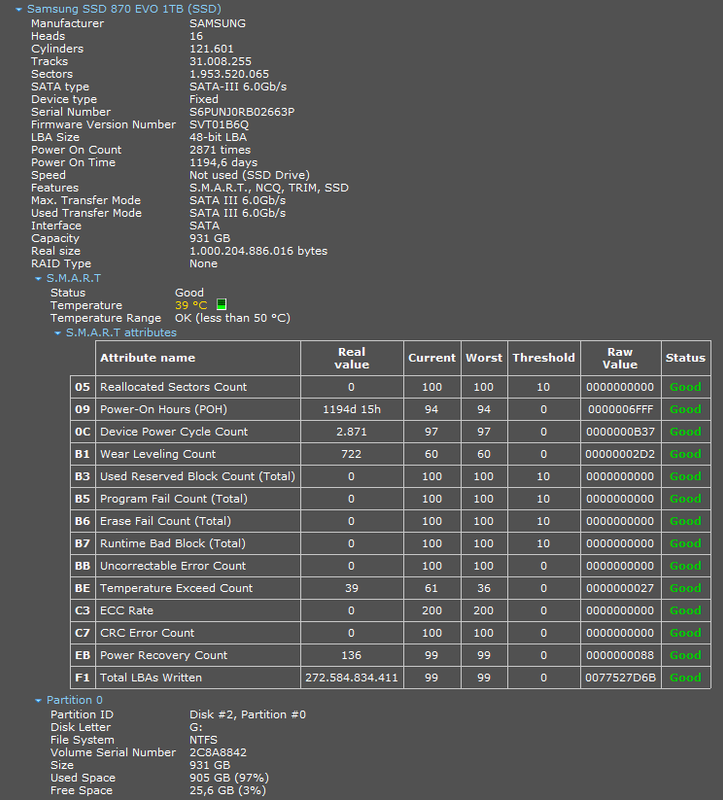
Task: Select the Power Recovery Count attribute
Action: (164, 655)
